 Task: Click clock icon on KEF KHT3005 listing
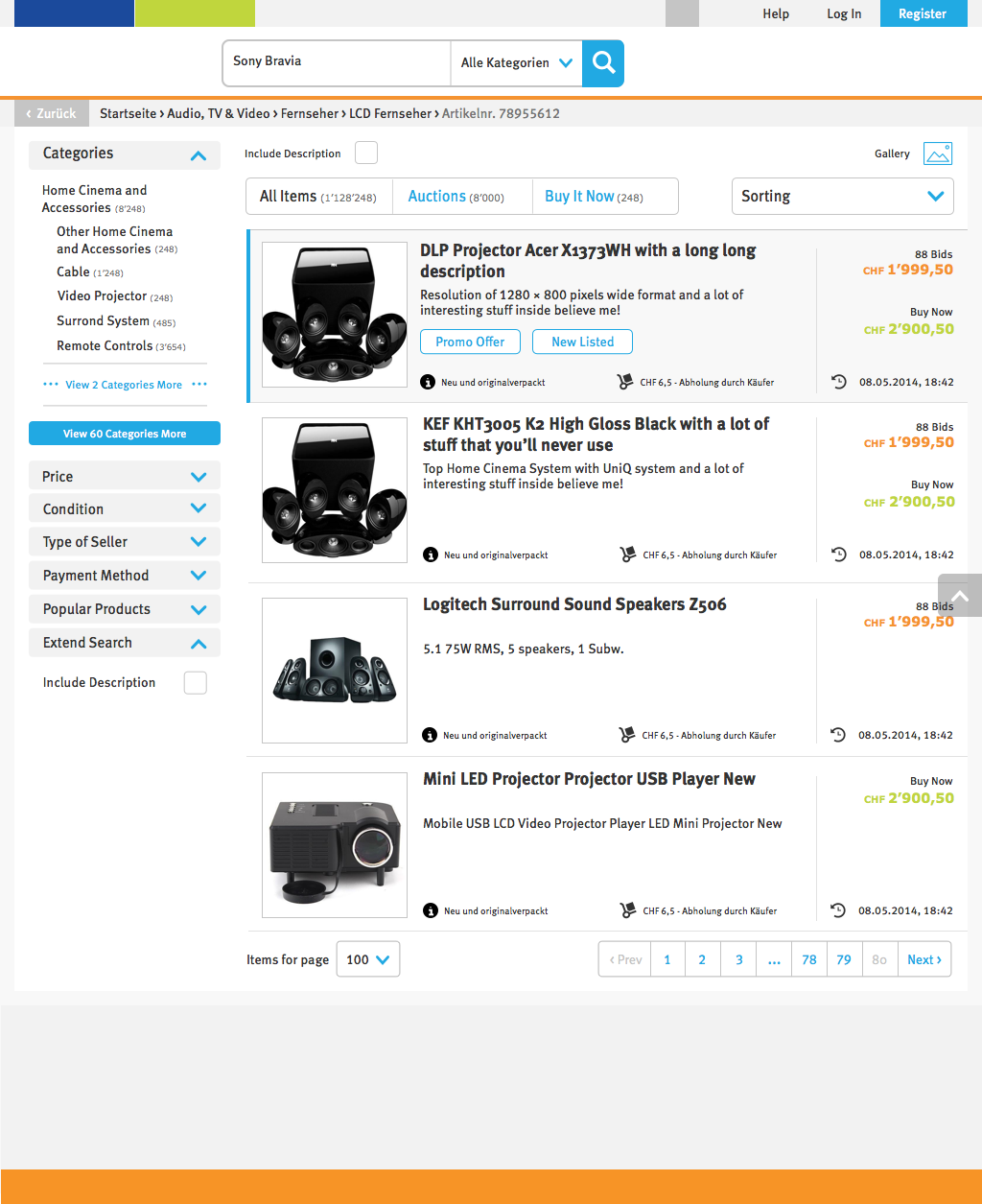click(x=839, y=555)
